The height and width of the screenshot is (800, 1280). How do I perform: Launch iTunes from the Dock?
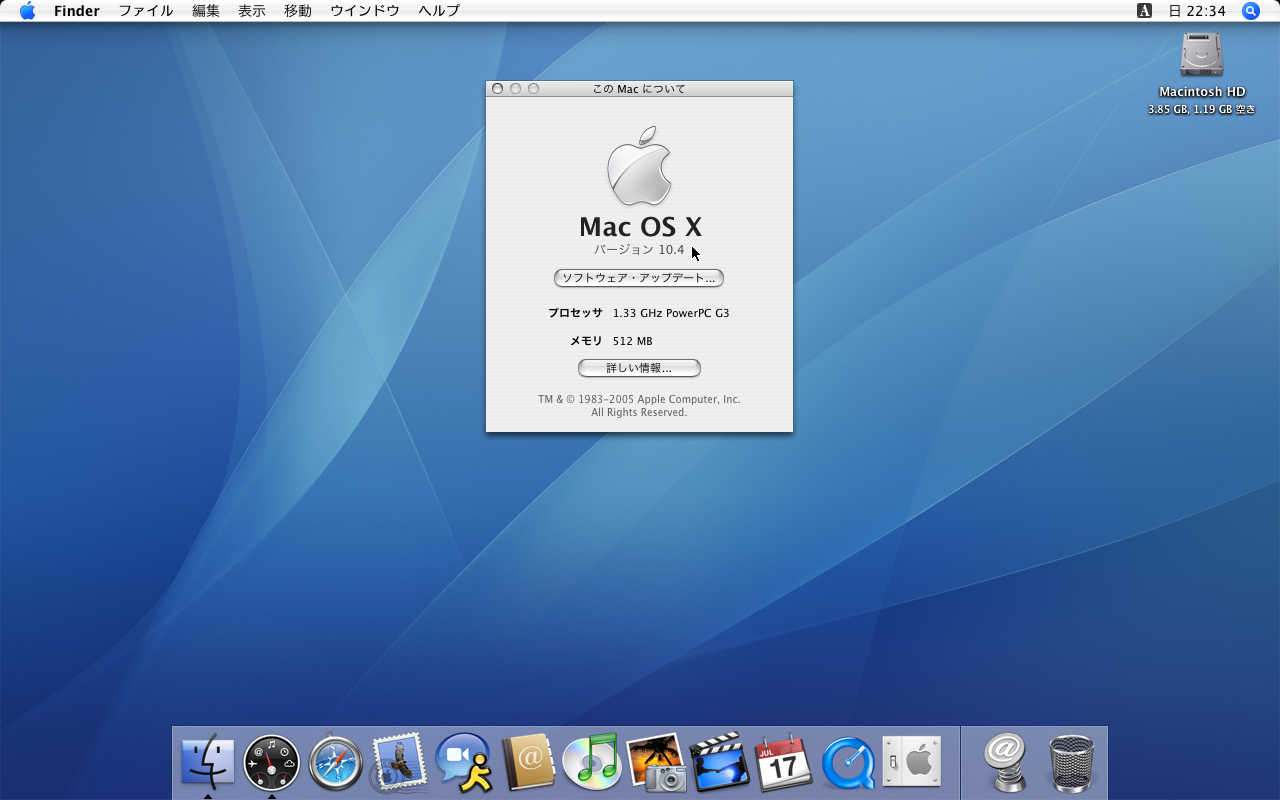coord(591,763)
